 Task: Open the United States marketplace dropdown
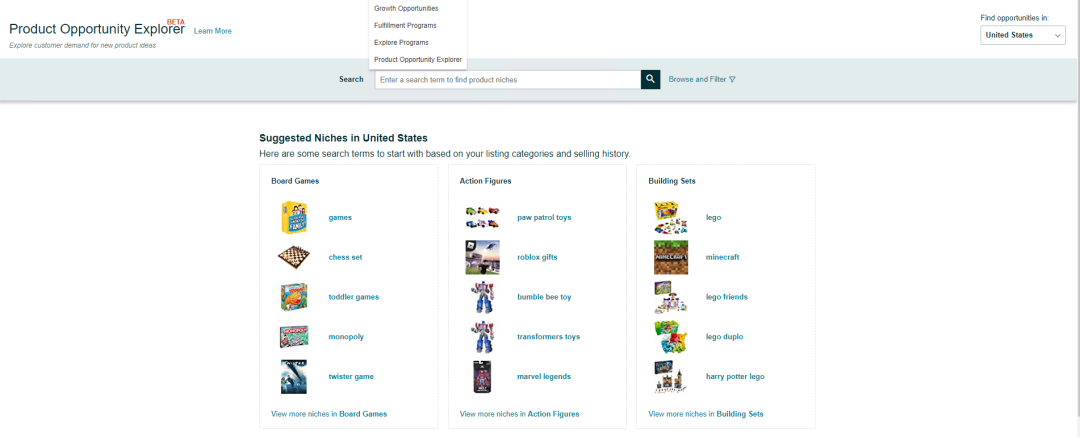click(1023, 35)
